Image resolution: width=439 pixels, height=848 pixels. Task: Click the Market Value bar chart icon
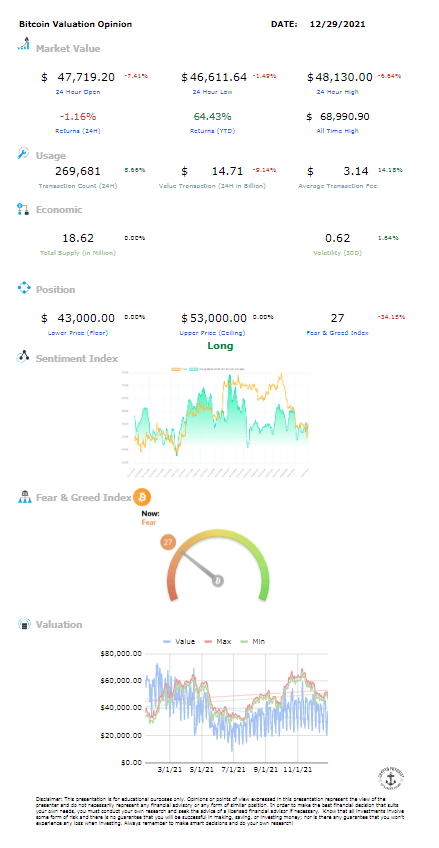tap(24, 44)
